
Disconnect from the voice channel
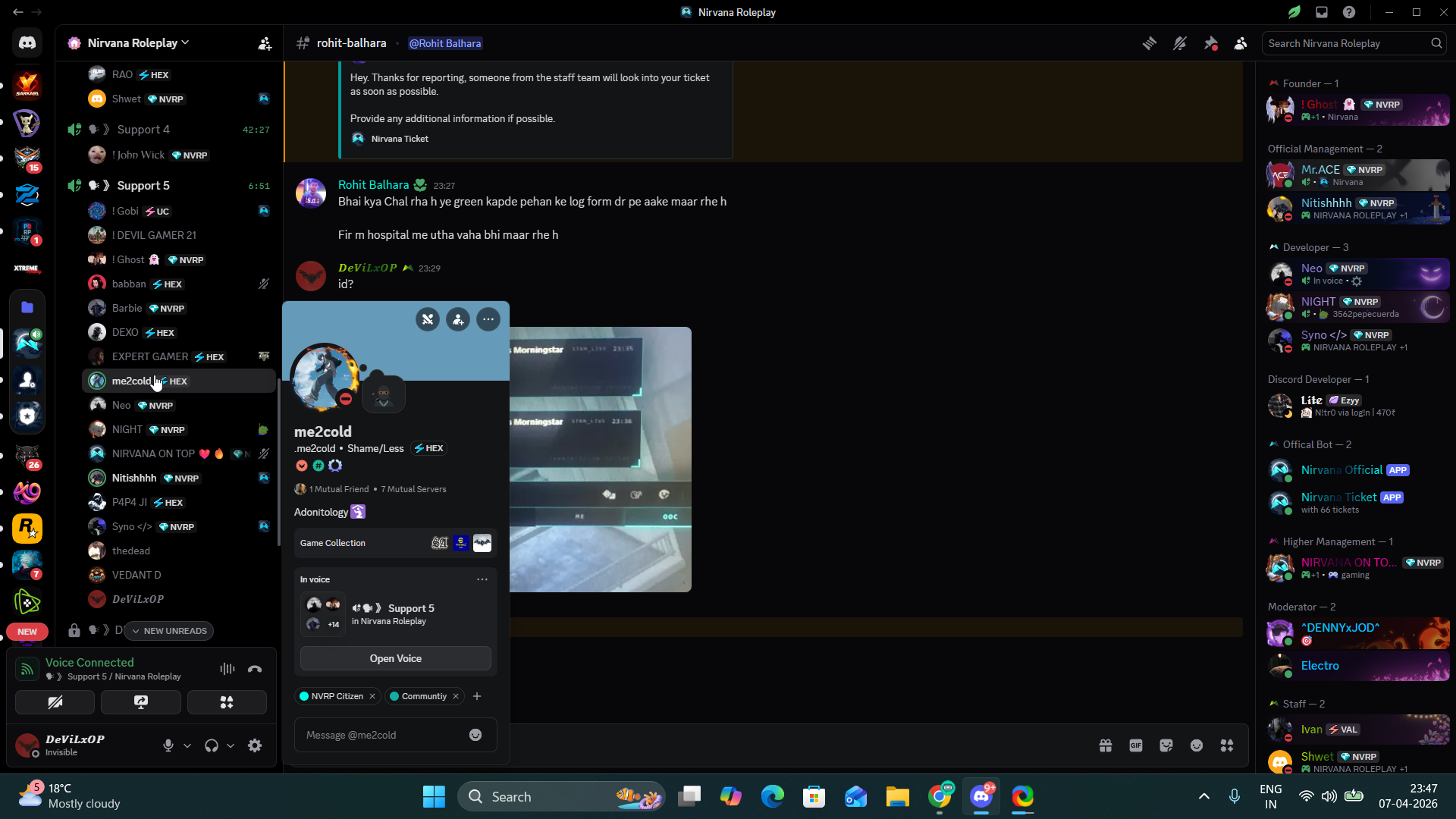(x=255, y=669)
